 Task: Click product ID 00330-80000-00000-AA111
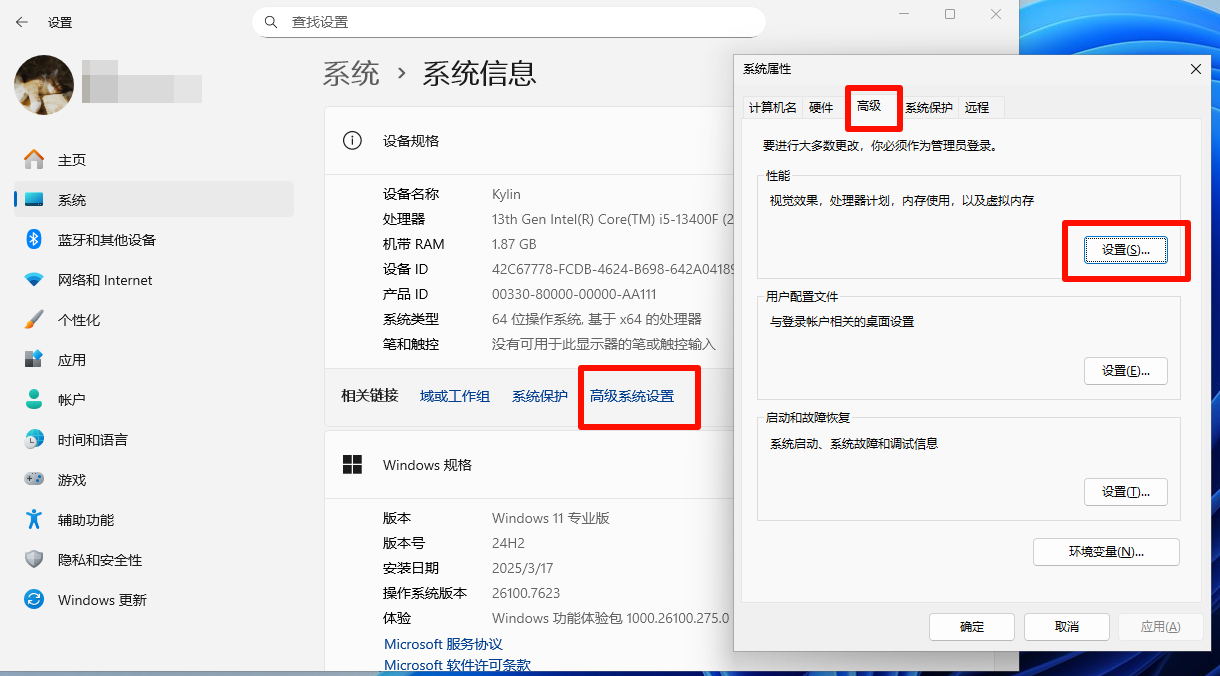[x=574, y=294]
